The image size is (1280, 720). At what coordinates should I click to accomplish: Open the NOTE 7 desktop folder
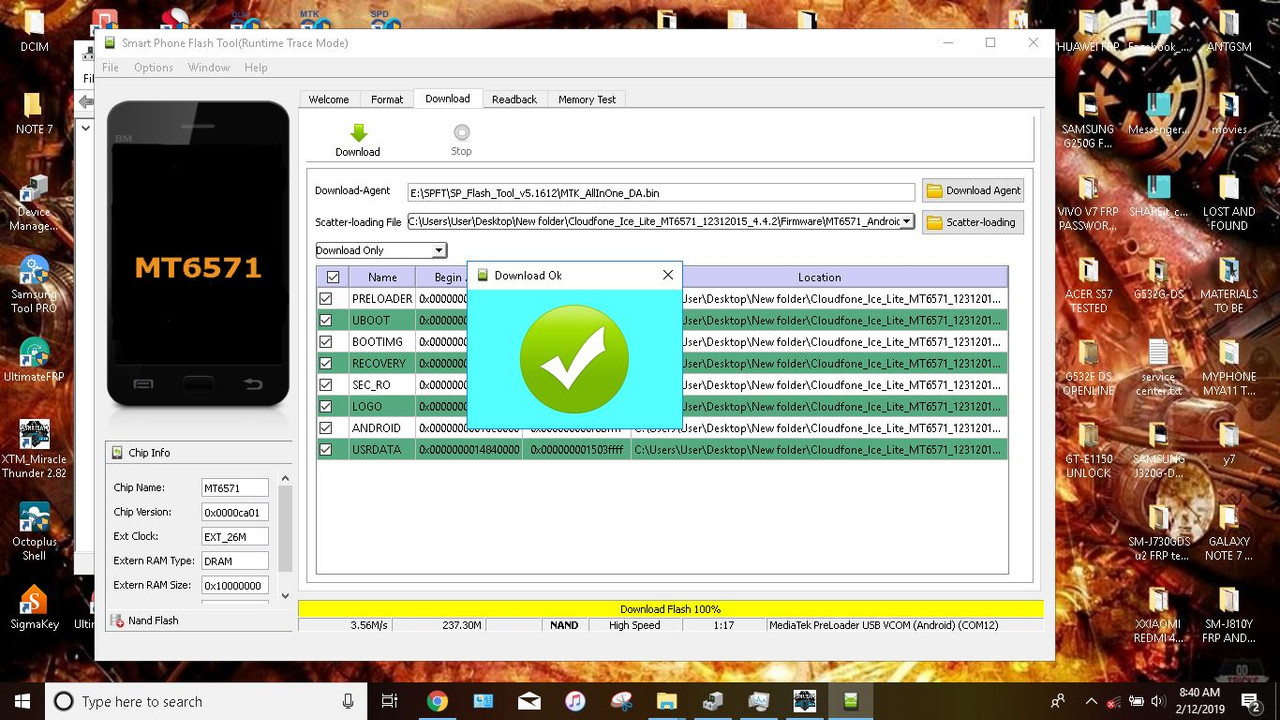coord(34,113)
